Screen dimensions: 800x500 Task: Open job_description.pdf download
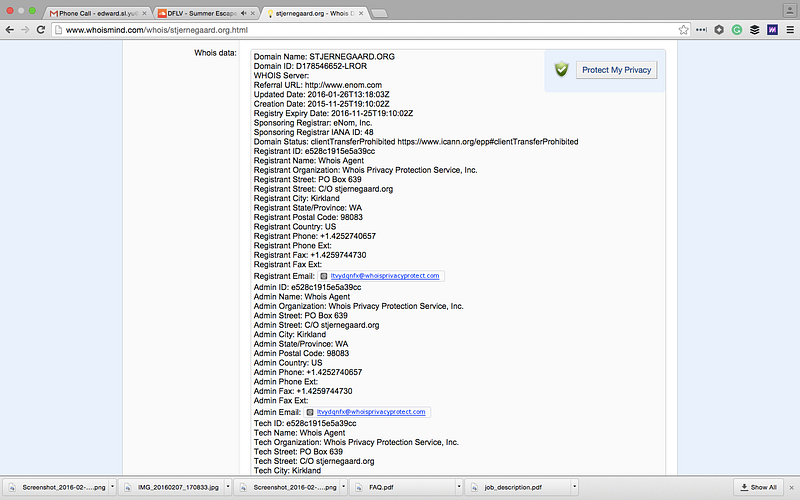pos(518,487)
